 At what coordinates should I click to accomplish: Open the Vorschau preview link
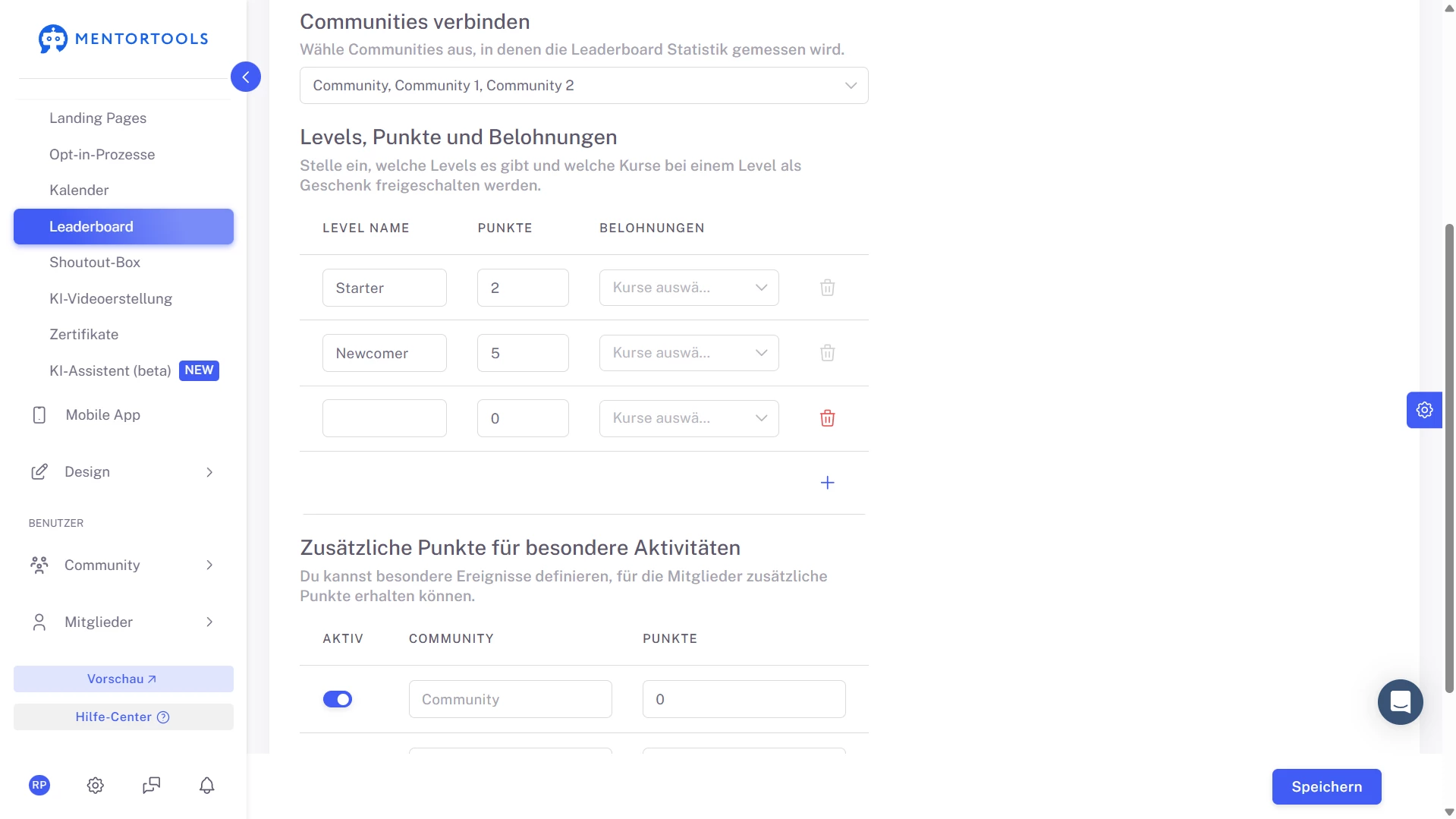pyautogui.click(x=123, y=679)
